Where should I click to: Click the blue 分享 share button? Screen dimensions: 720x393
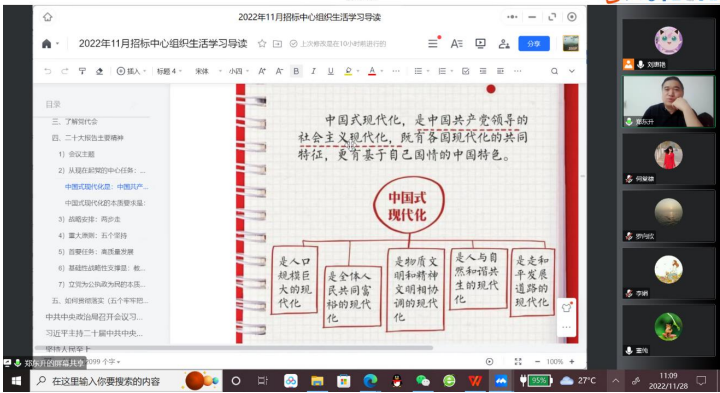click(534, 44)
